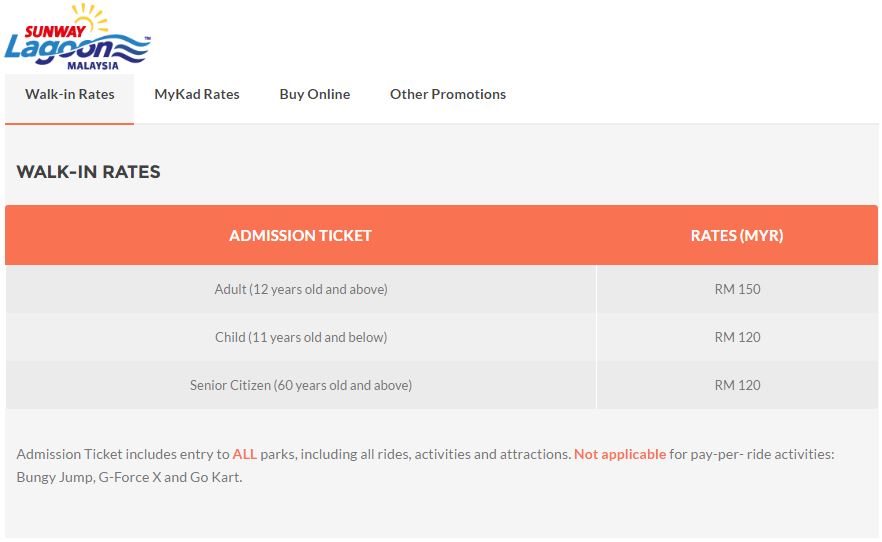Click the blue waves in the Lagoon logo
The image size is (882, 542).
click(131, 49)
